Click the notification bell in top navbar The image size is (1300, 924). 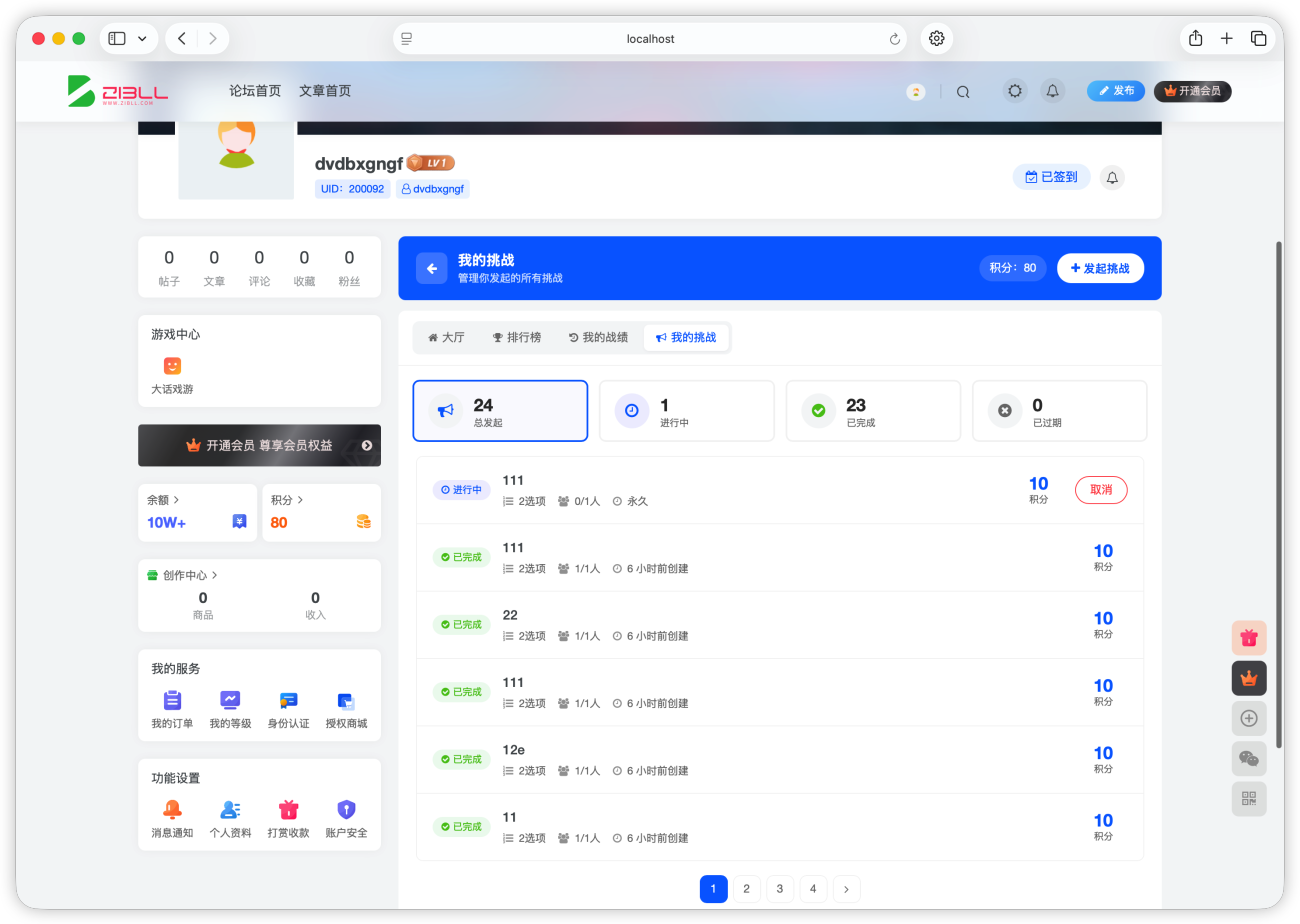pyautogui.click(x=1052, y=91)
